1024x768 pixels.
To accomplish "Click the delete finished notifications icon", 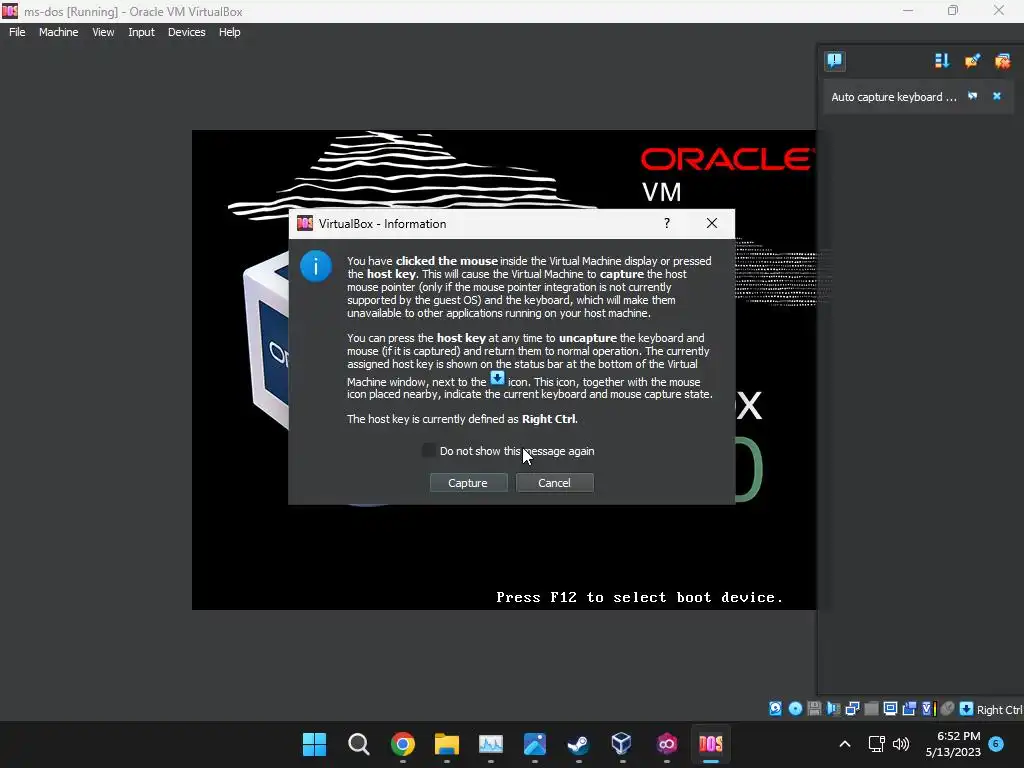I will point(1002,61).
